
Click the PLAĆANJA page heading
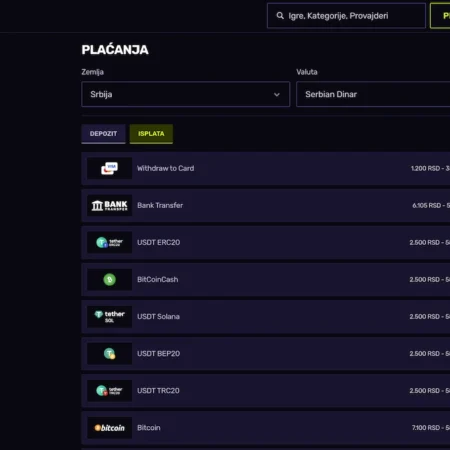115,50
